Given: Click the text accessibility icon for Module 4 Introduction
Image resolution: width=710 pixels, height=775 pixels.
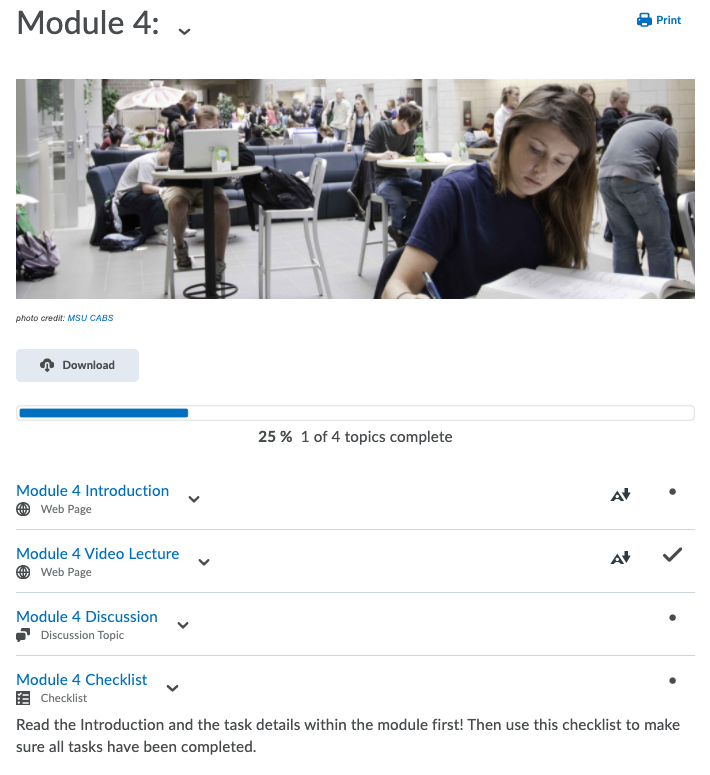Looking at the screenshot, I should (x=621, y=494).
